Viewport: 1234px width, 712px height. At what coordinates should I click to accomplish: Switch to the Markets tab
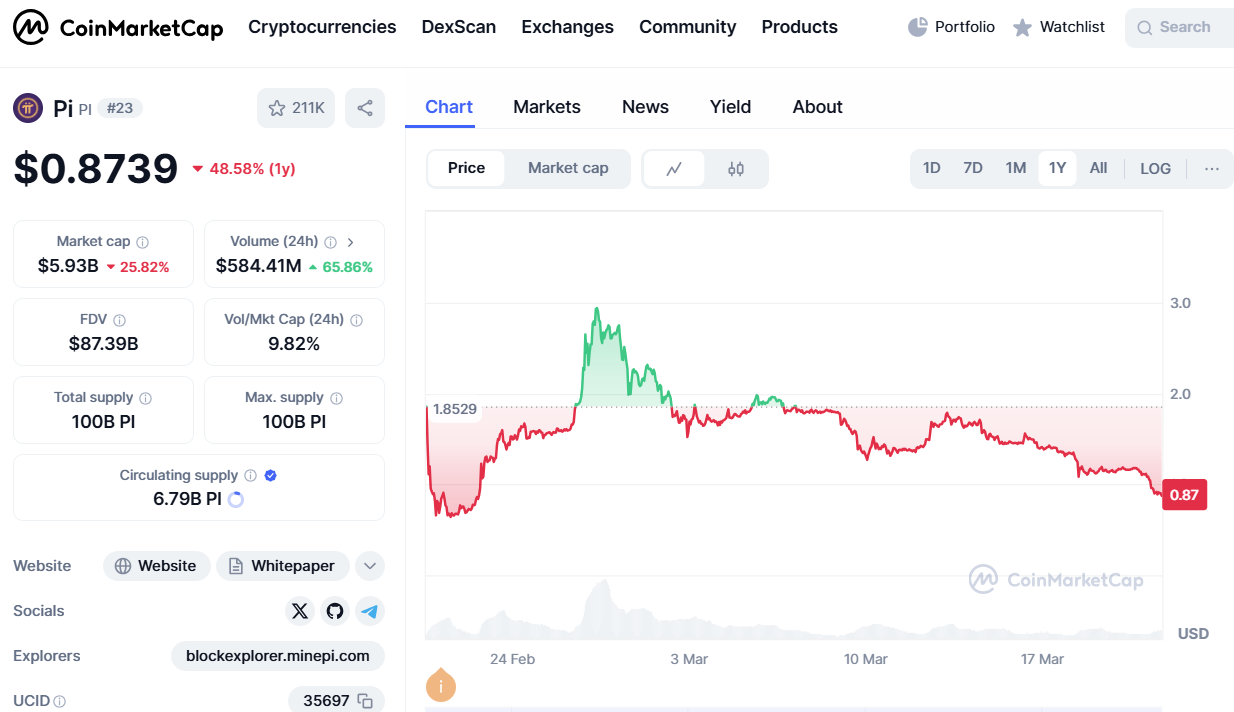coord(547,107)
